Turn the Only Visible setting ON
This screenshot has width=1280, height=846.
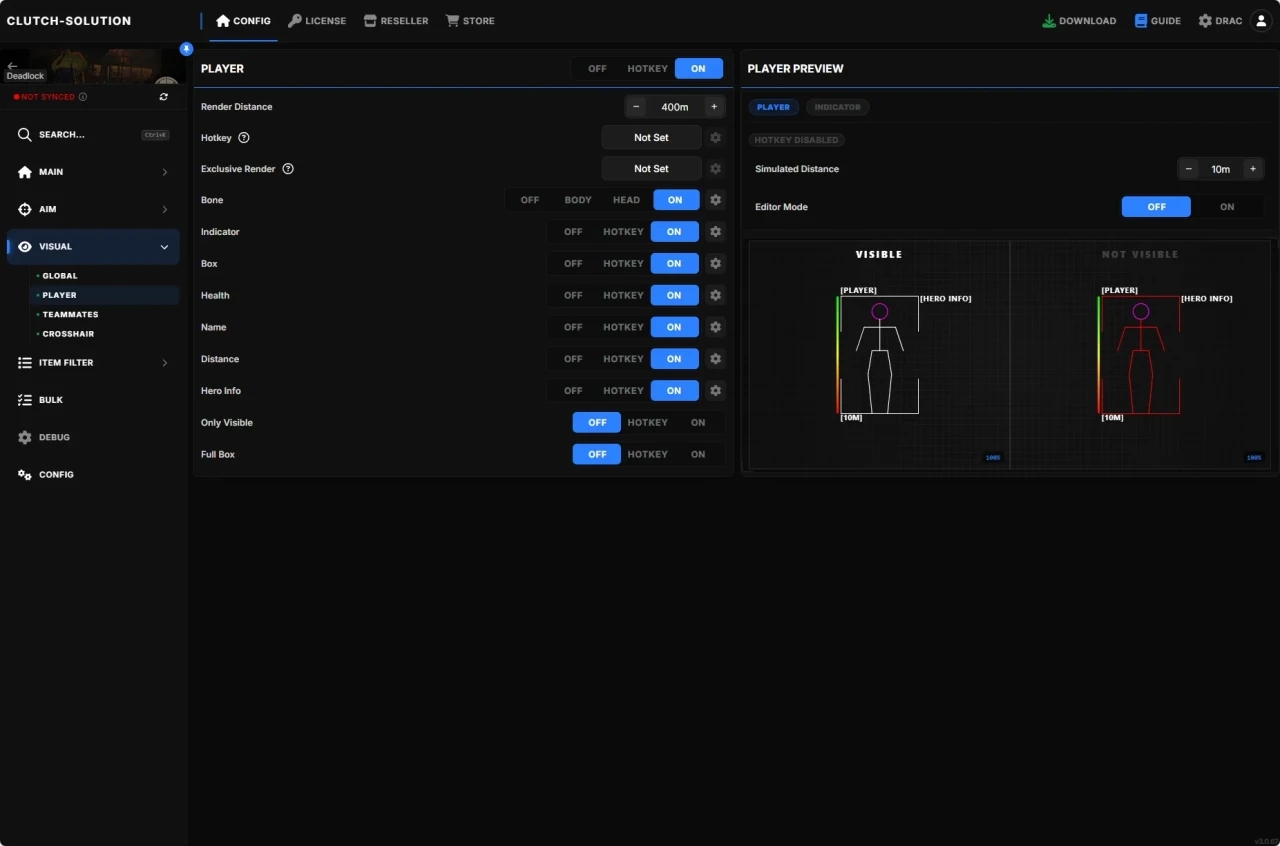pos(699,422)
